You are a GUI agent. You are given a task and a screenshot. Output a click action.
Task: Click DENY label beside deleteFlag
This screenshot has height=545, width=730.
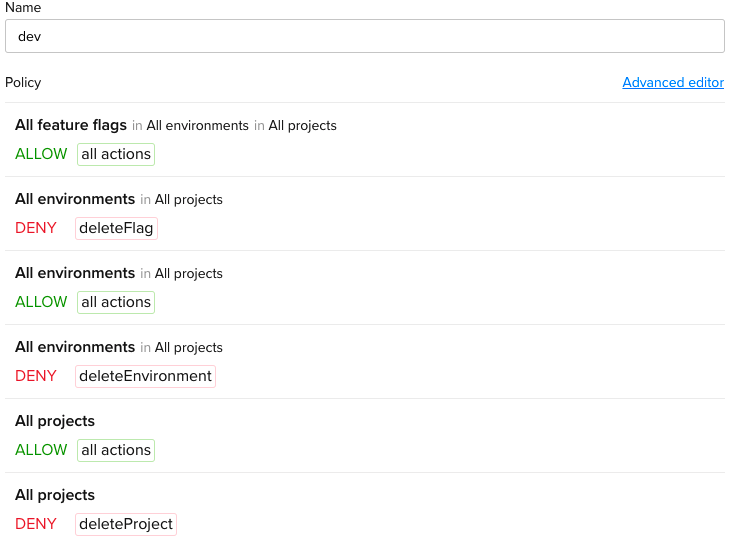36,228
